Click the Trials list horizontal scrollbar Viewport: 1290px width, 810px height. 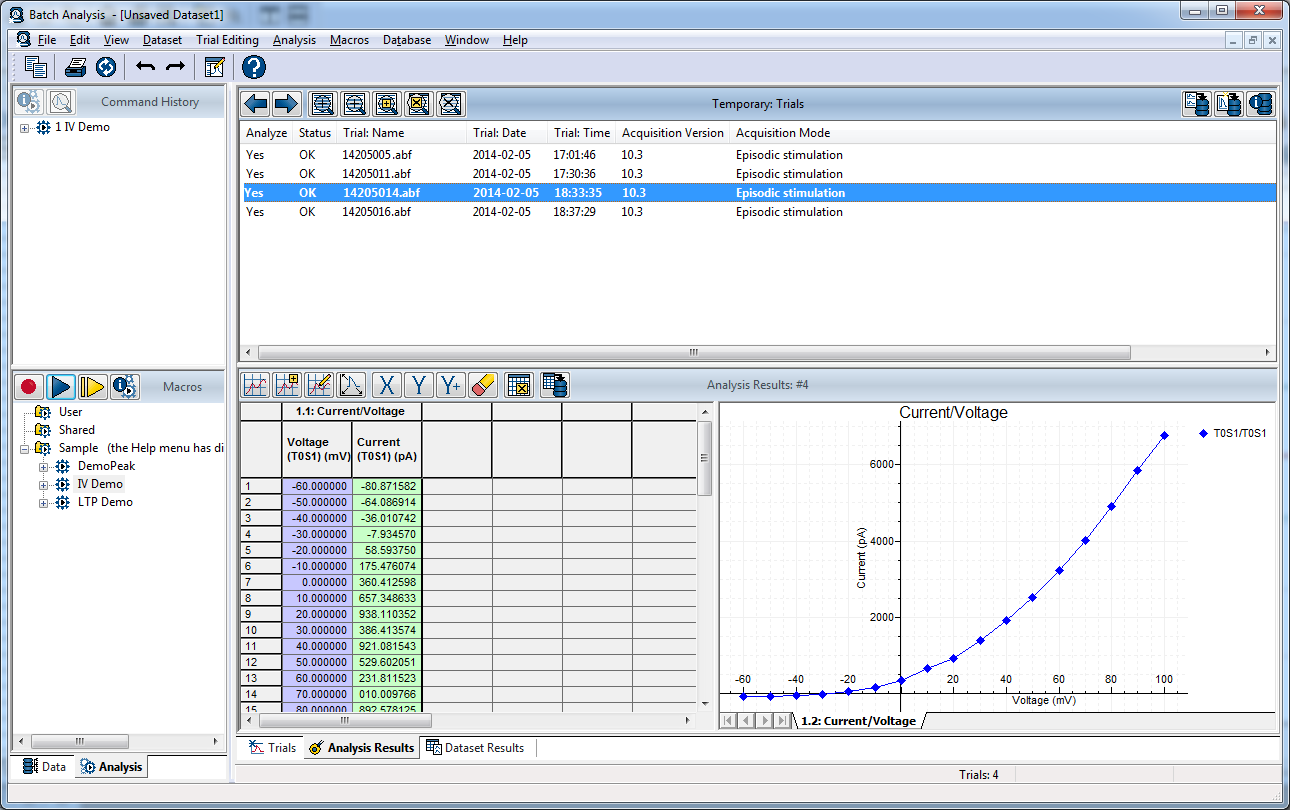tap(694, 353)
